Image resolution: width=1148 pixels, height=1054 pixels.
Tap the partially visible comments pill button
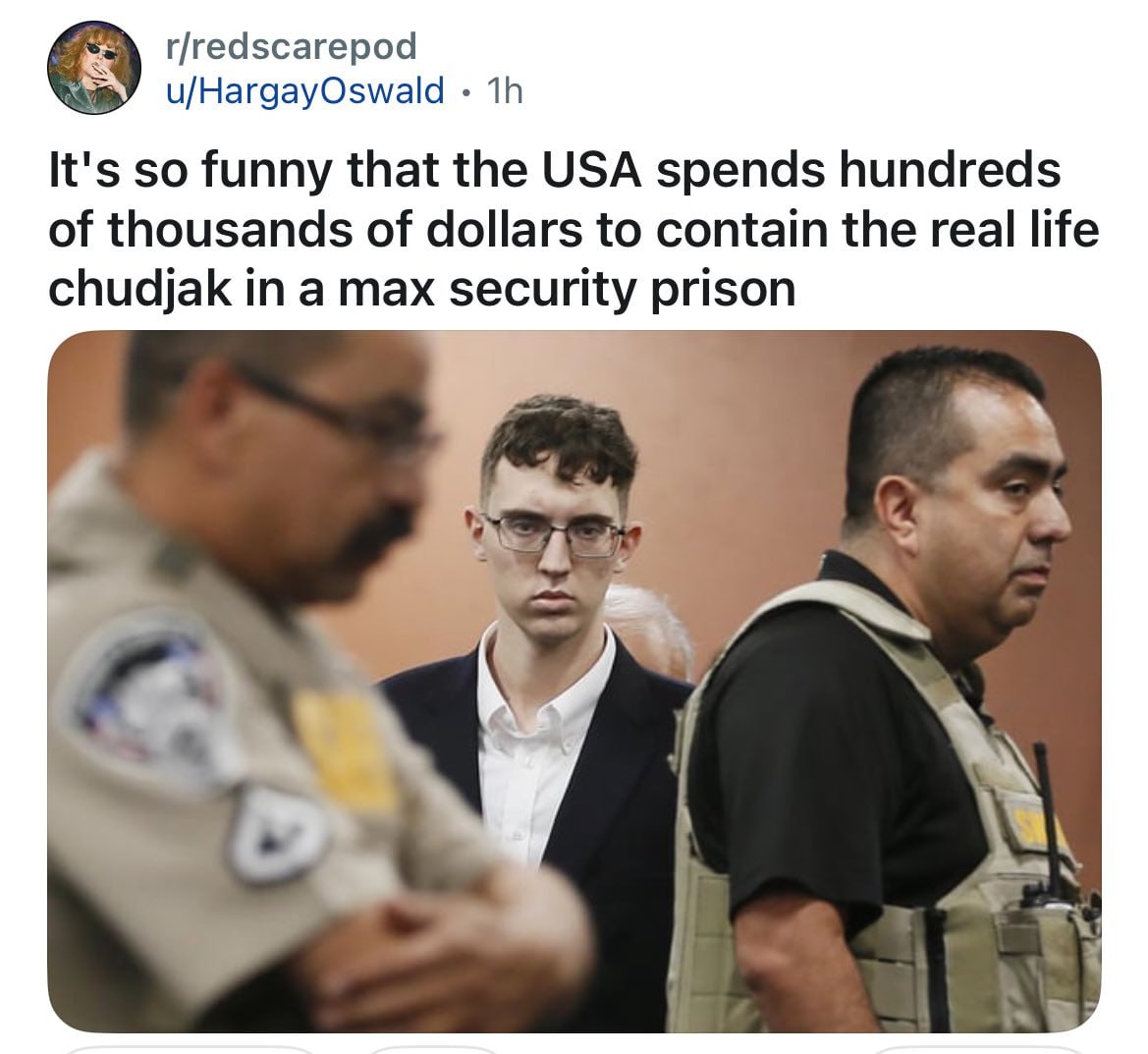tap(433, 1050)
